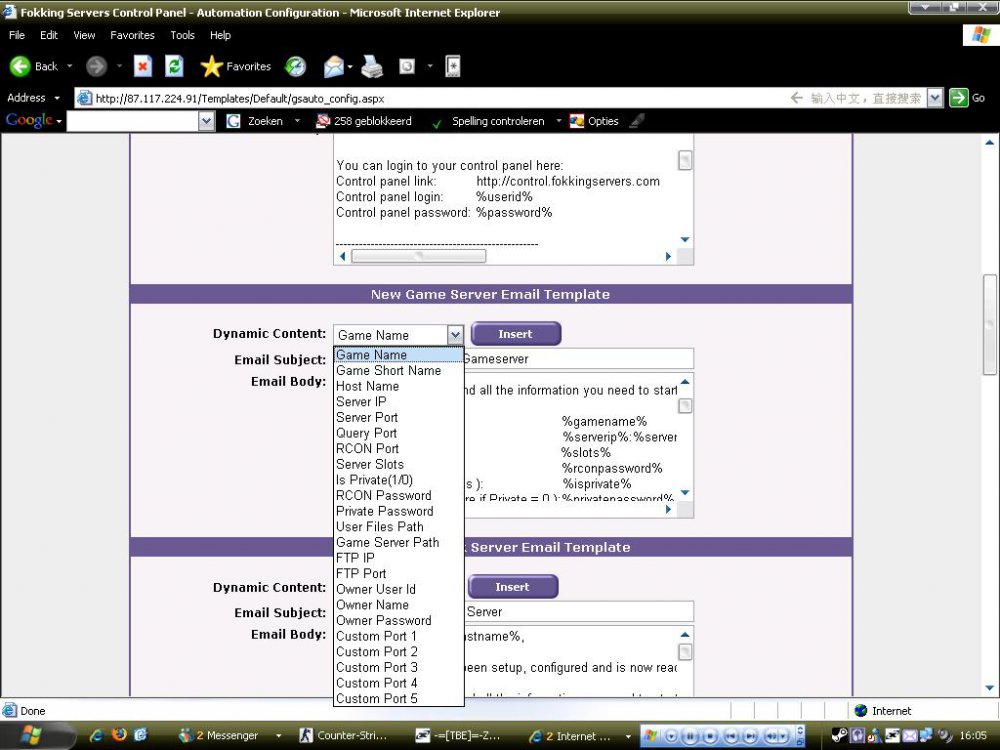Open the Mail icon in the toolbar
Viewport: 1000px width, 750px height.
point(333,67)
